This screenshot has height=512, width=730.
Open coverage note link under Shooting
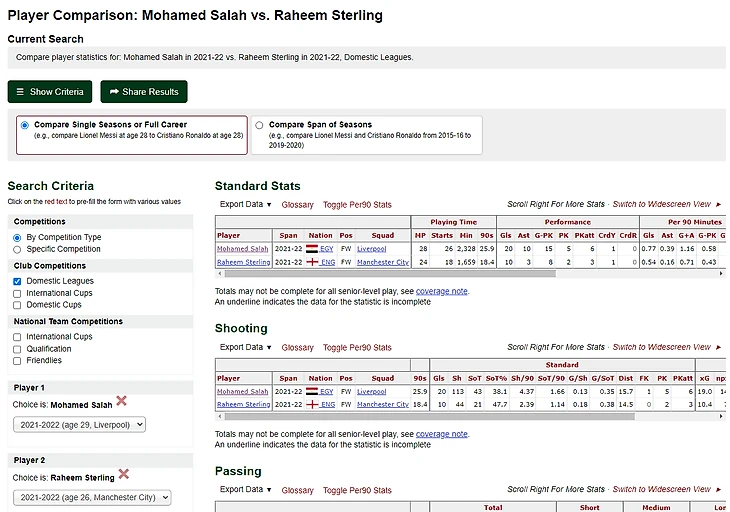(442, 434)
